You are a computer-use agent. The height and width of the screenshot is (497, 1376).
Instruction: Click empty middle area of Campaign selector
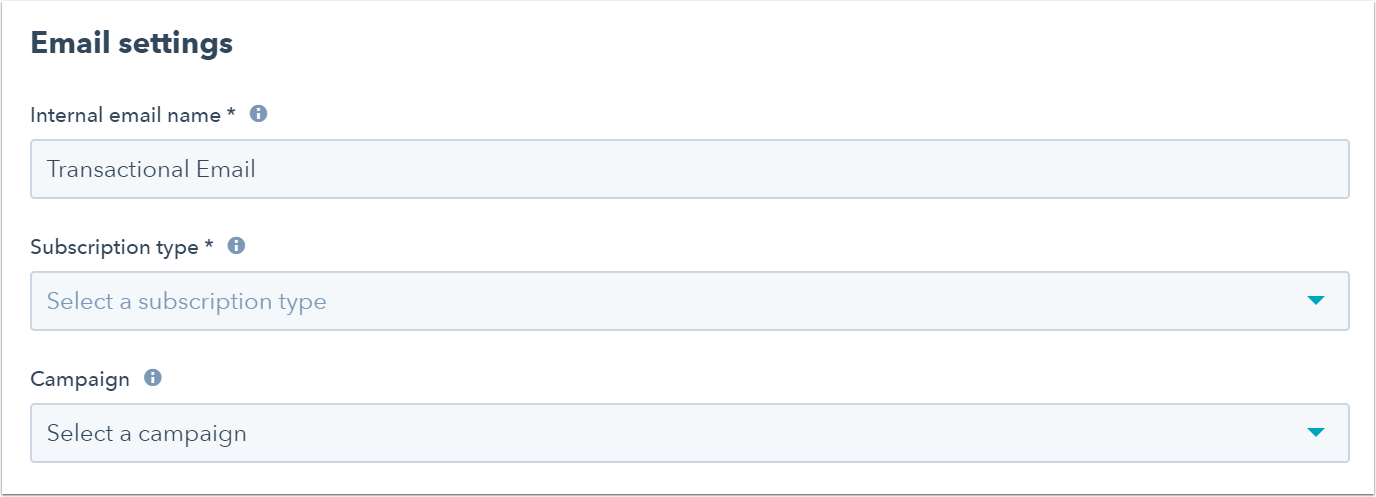(x=770, y=433)
